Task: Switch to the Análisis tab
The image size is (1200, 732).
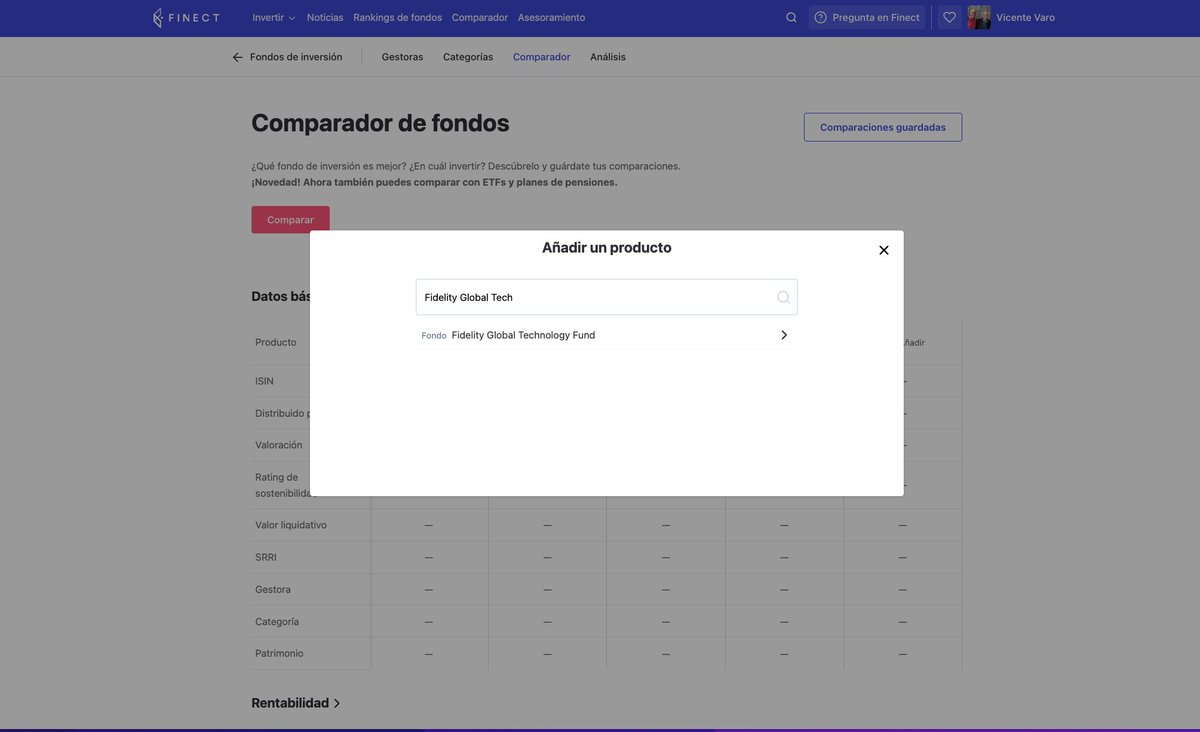Action: 608,57
